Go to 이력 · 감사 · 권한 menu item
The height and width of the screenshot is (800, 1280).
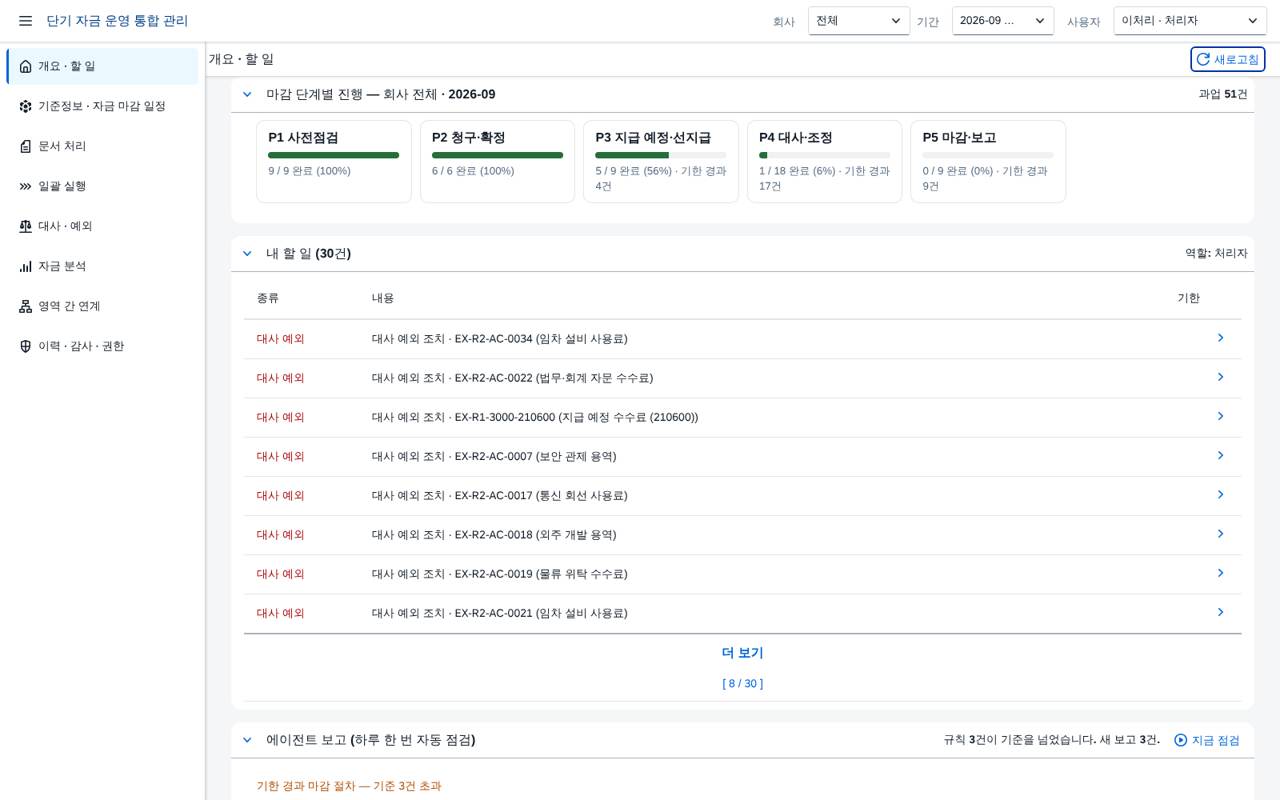102,346
